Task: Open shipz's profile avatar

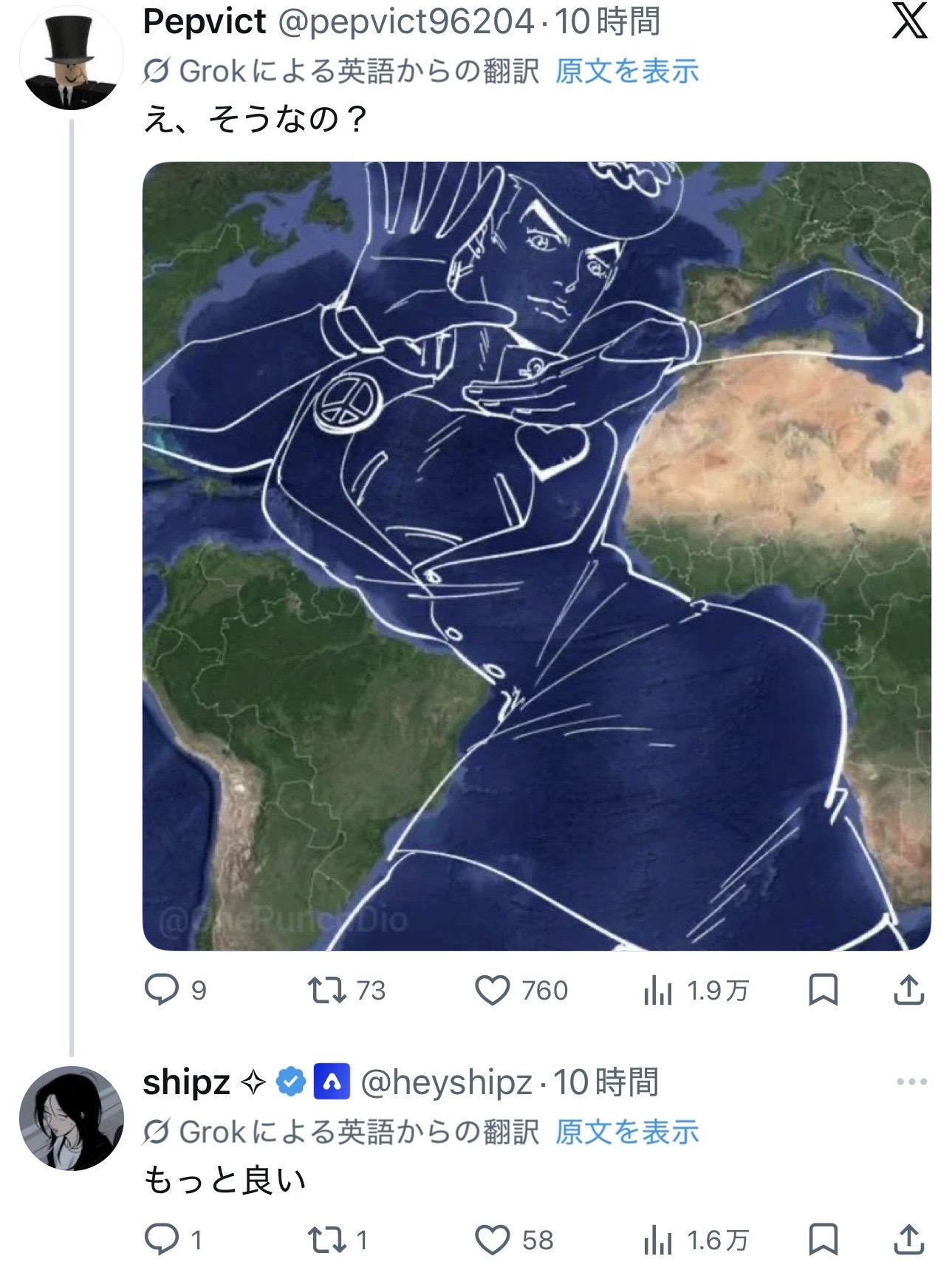Action: [71, 1118]
